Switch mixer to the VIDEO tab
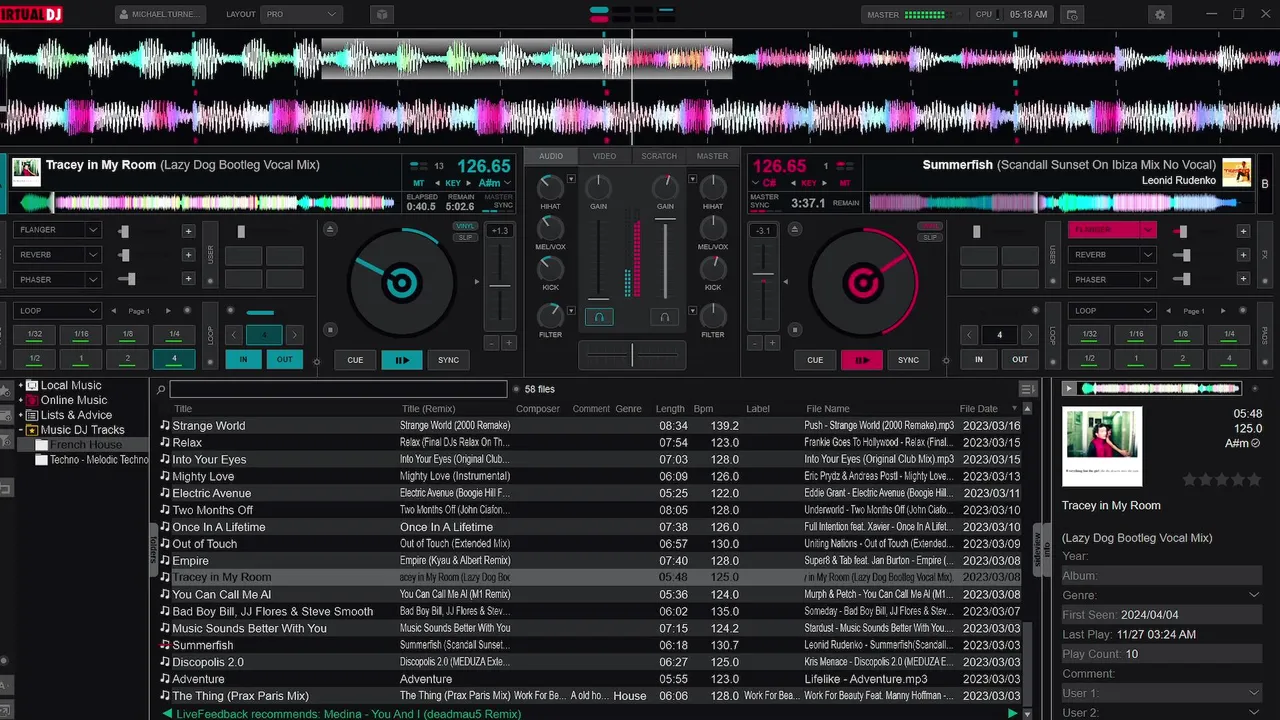 click(604, 156)
